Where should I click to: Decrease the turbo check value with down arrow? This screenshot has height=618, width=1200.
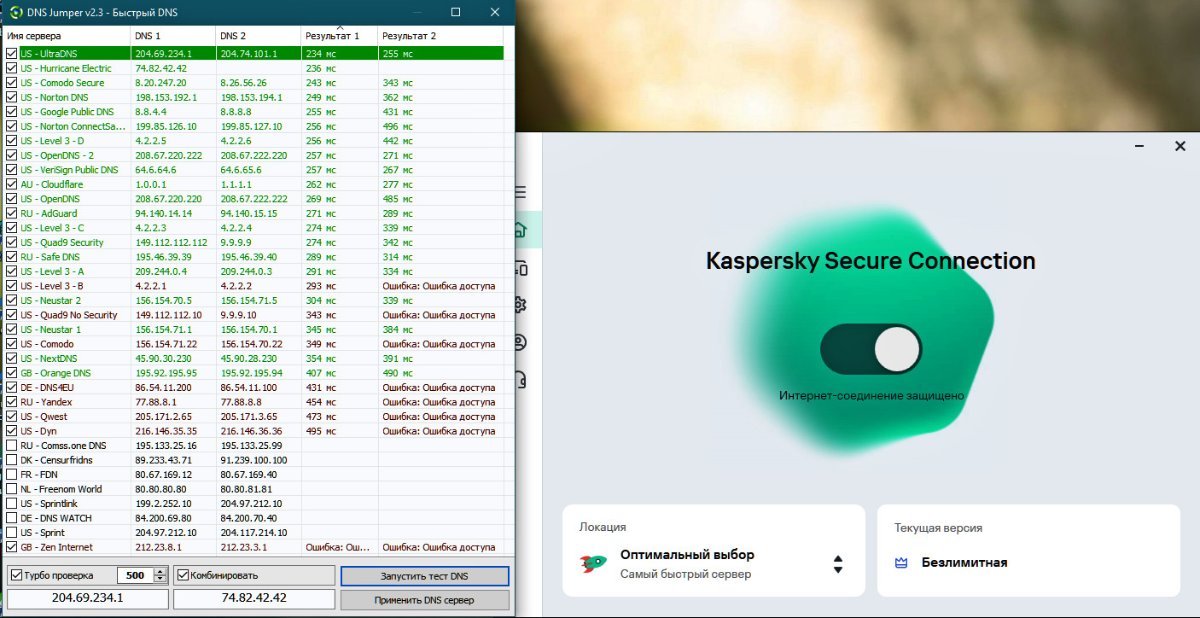pos(160,580)
